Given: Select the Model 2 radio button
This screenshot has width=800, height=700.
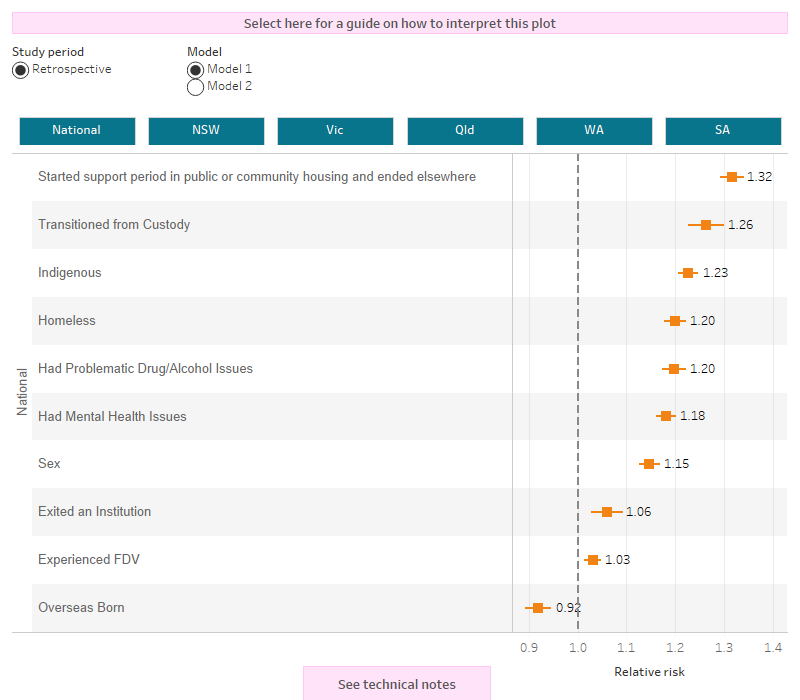Looking at the screenshot, I should point(196,87).
